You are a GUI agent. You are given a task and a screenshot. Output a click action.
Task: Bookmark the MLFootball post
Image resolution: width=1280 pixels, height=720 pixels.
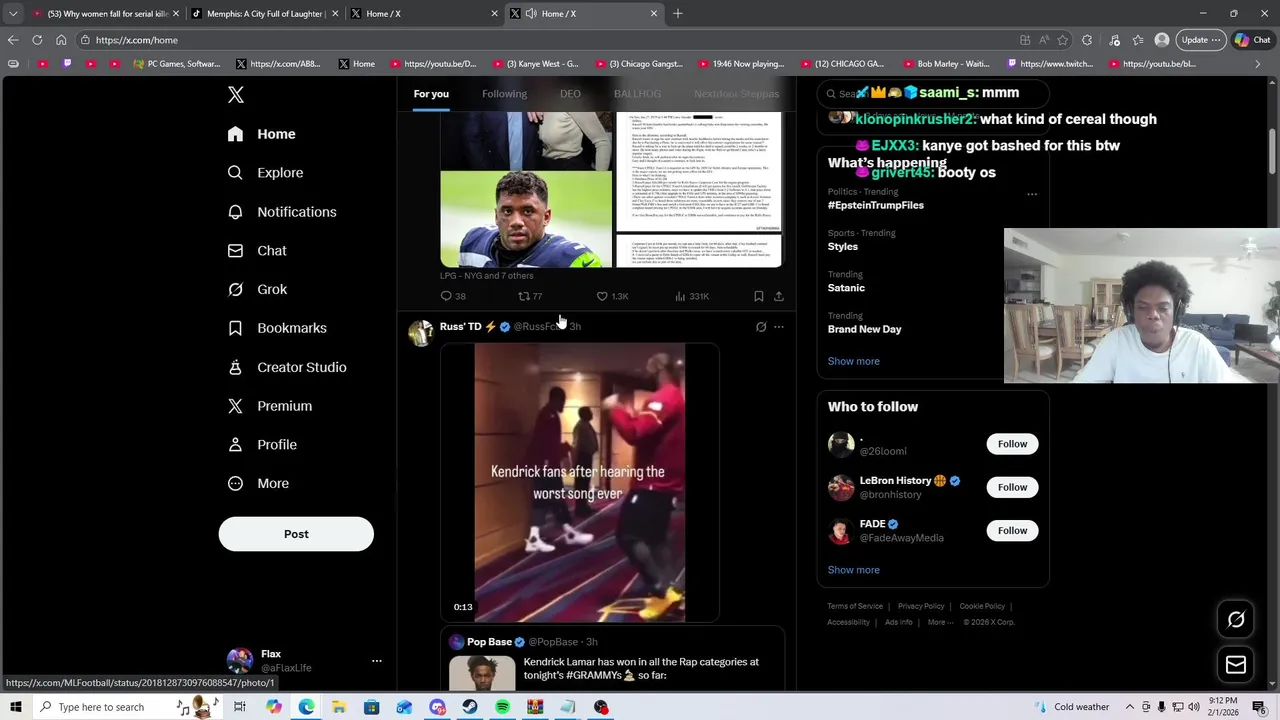[x=759, y=296]
